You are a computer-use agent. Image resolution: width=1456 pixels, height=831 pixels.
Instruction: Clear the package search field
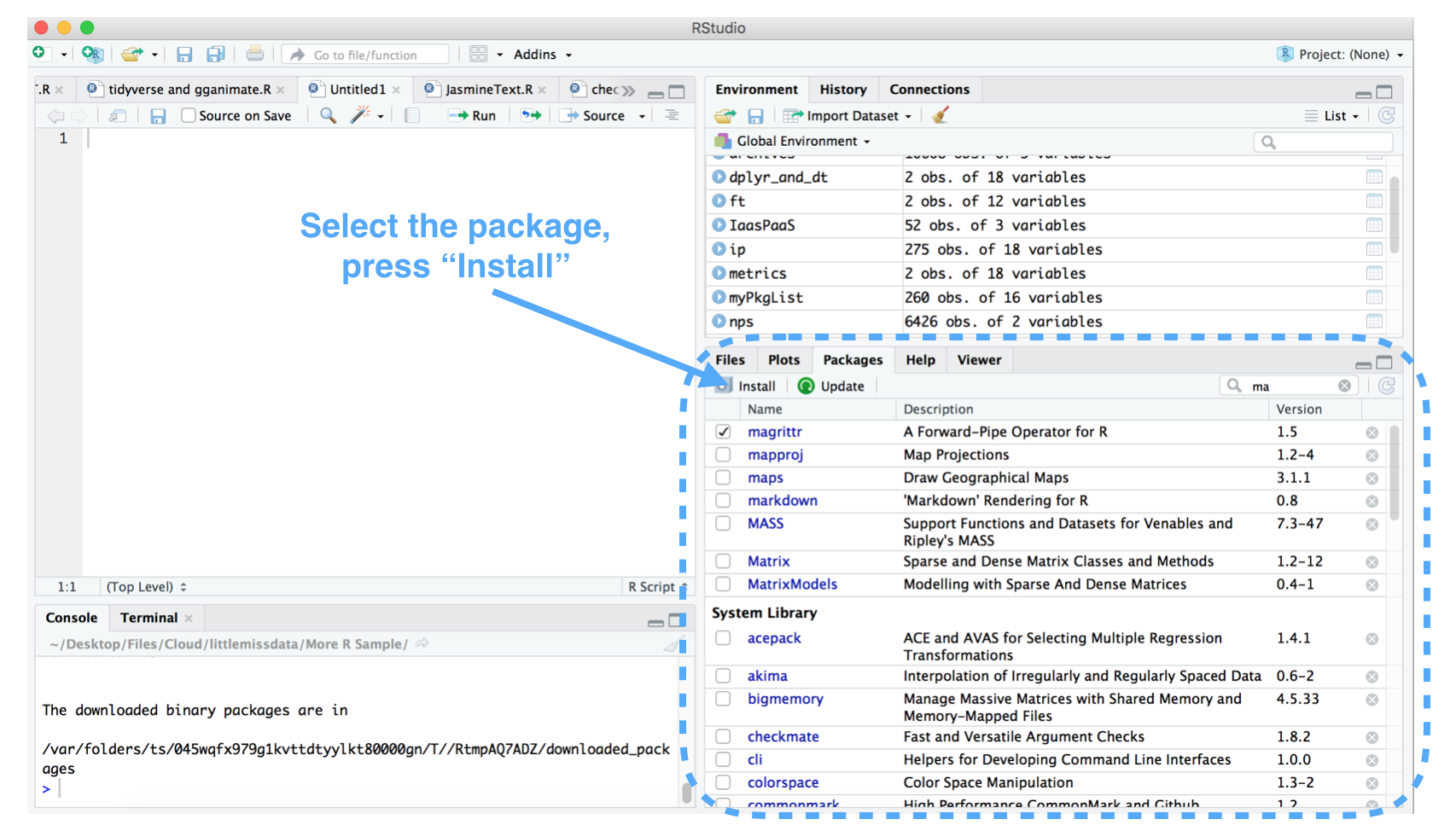tap(1344, 386)
